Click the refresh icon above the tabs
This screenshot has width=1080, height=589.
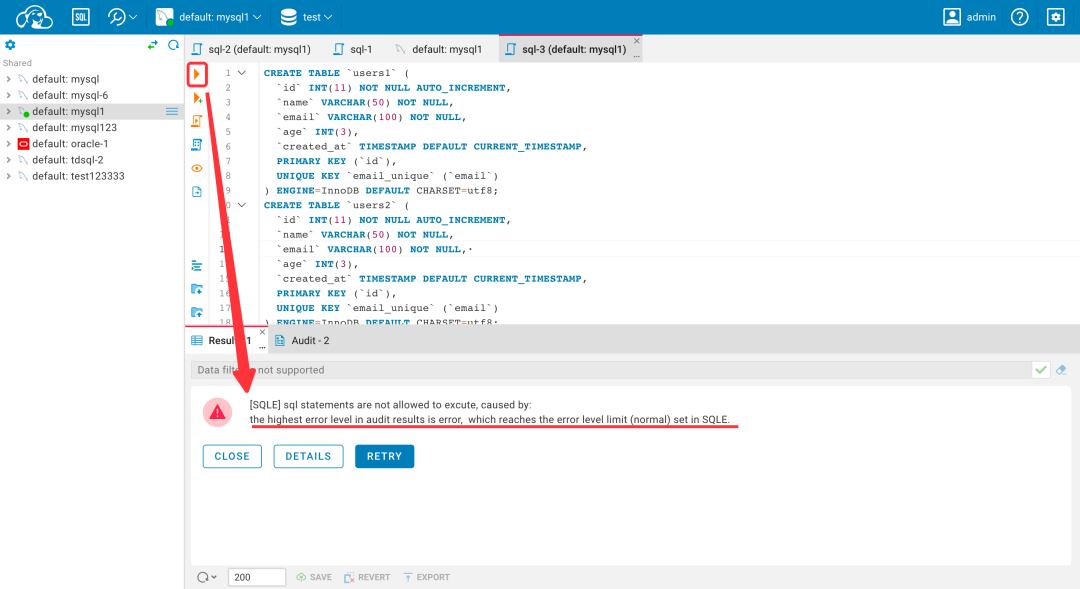[172, 45]
